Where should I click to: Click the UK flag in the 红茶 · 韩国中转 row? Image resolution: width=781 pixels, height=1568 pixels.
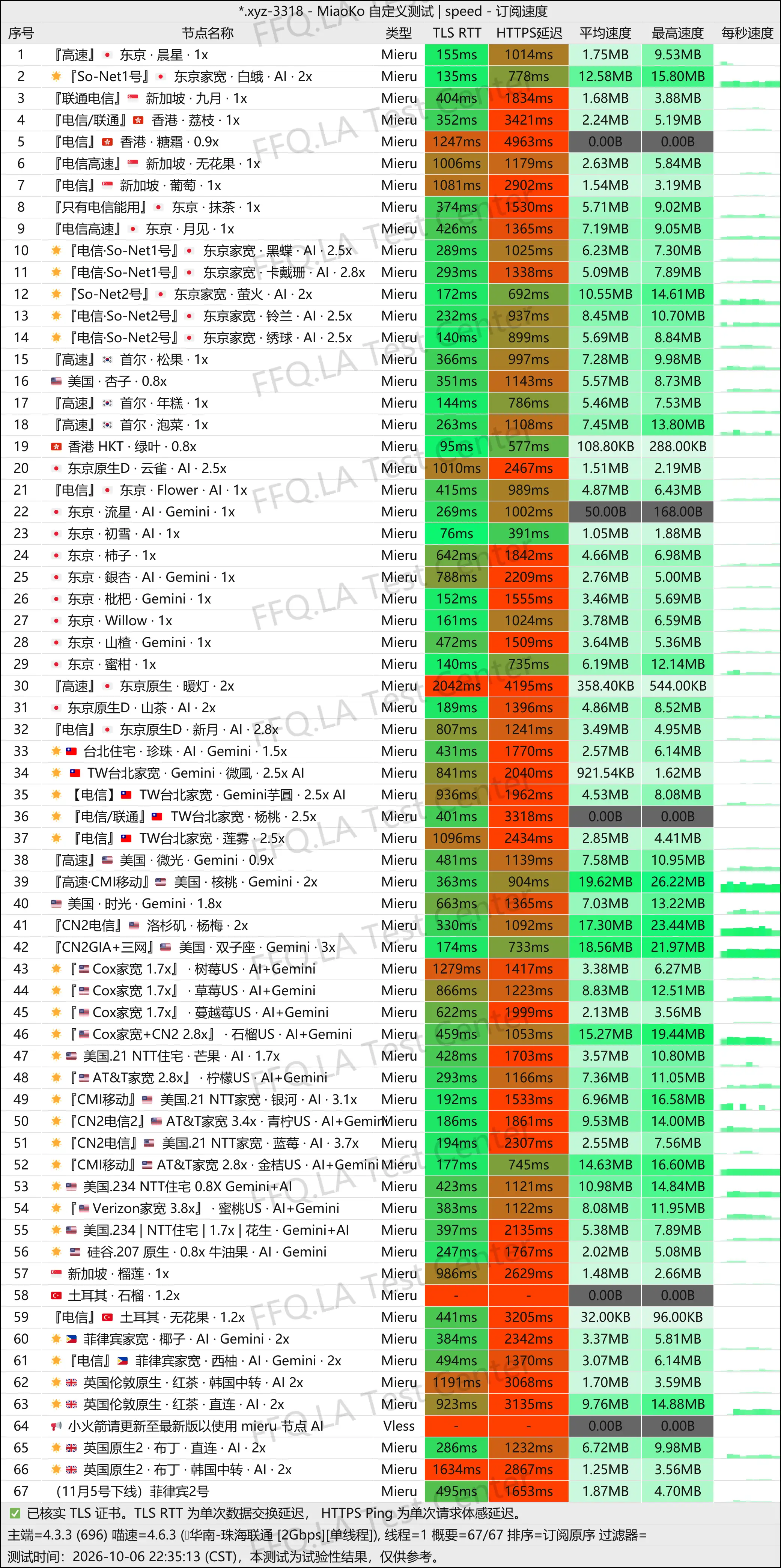(x=72, y=1382)
